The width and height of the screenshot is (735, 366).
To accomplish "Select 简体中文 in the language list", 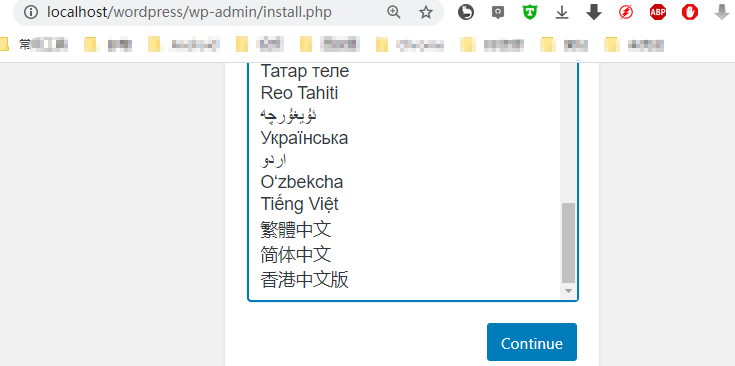I will click(x=296, y=254).
